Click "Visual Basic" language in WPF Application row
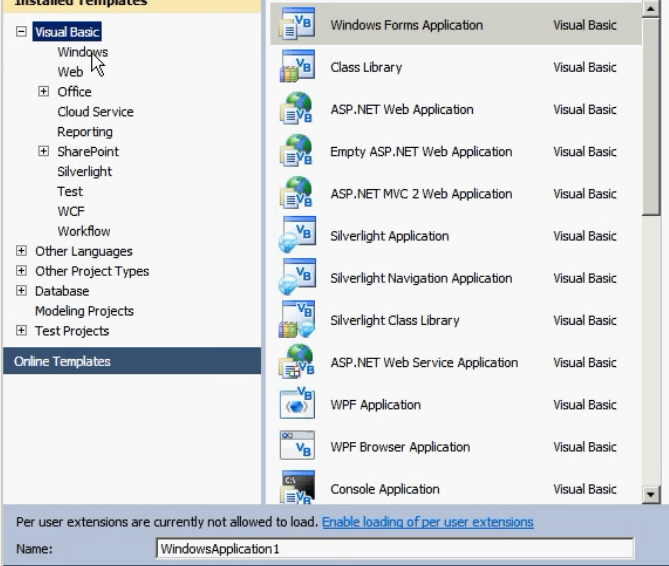The height and width of the screenshot is (566, 669). coord(585,405)
